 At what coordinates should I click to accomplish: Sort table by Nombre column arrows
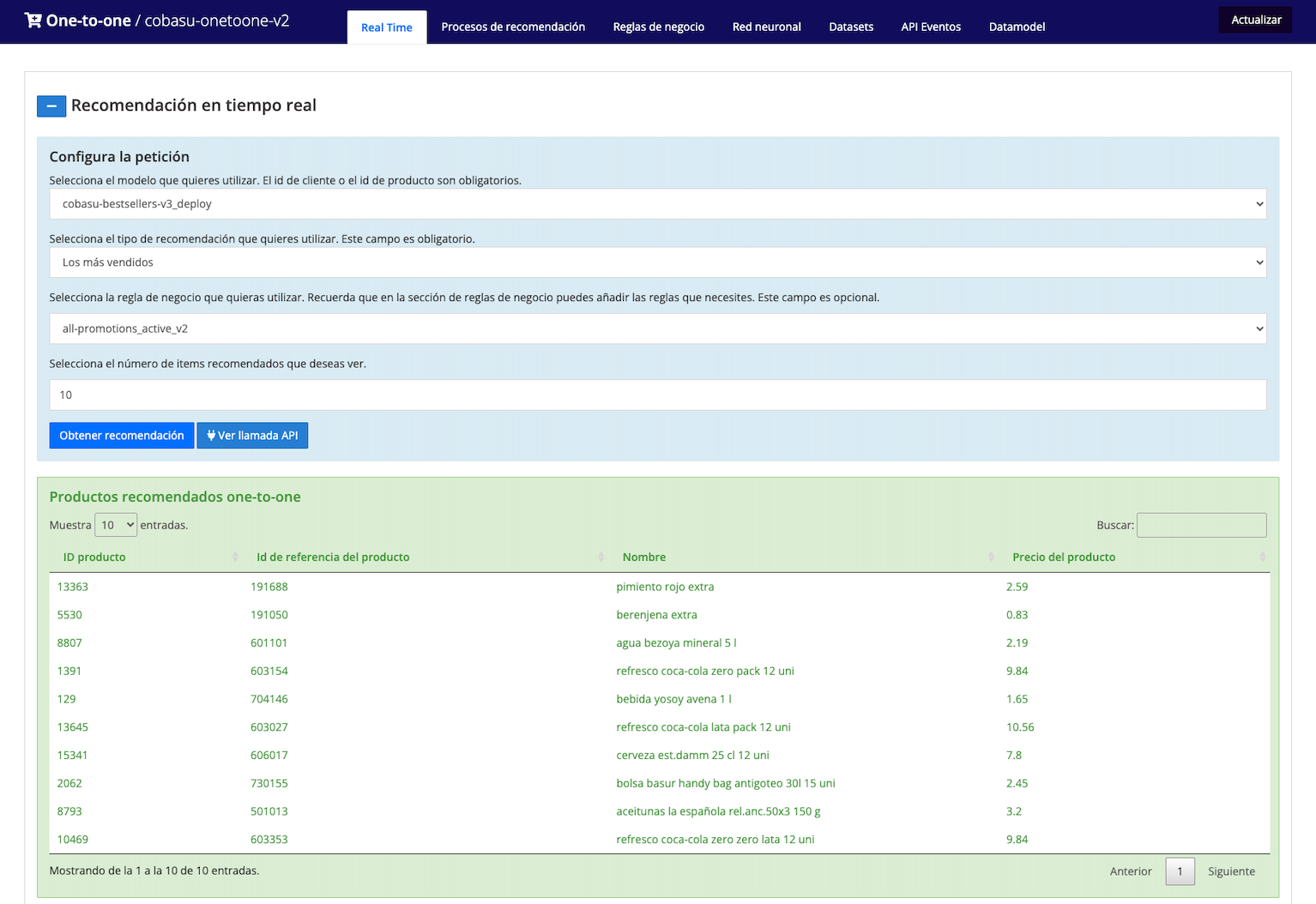click(991, 557)
